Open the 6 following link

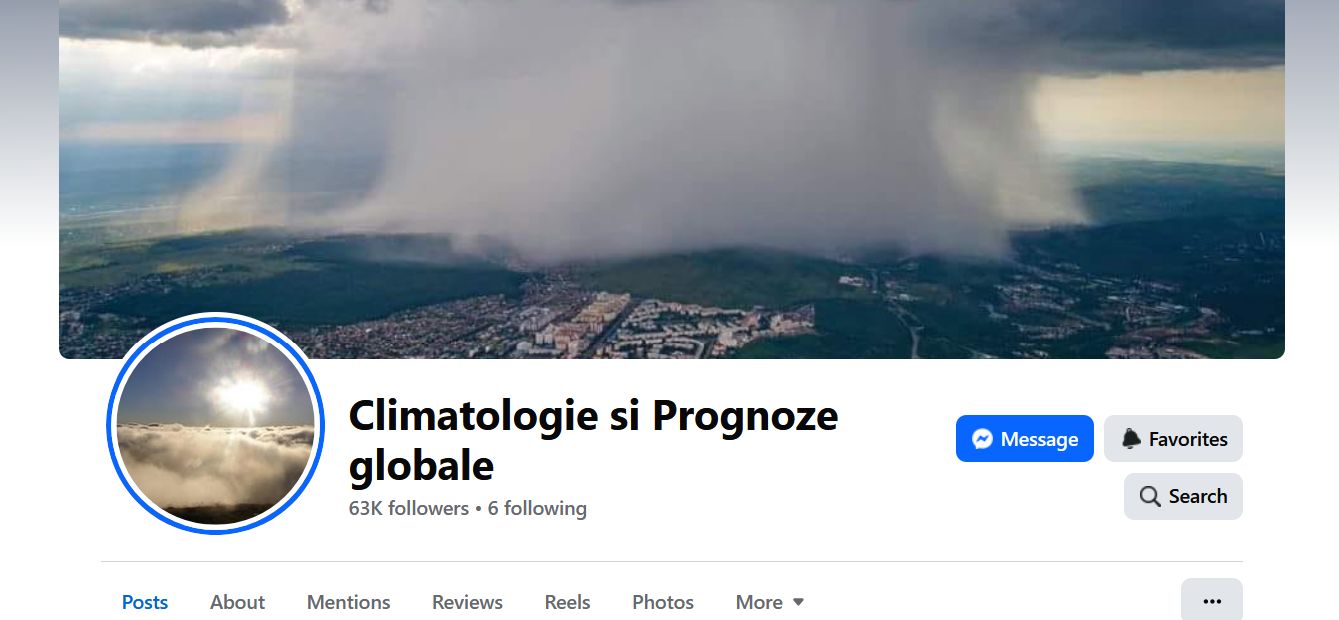537,508
